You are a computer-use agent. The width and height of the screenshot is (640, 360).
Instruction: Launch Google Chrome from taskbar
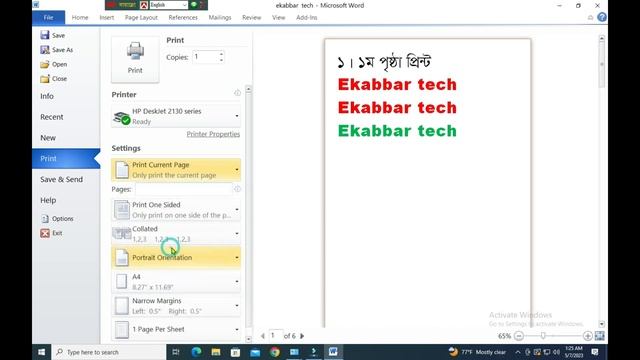tap(275, 352)
